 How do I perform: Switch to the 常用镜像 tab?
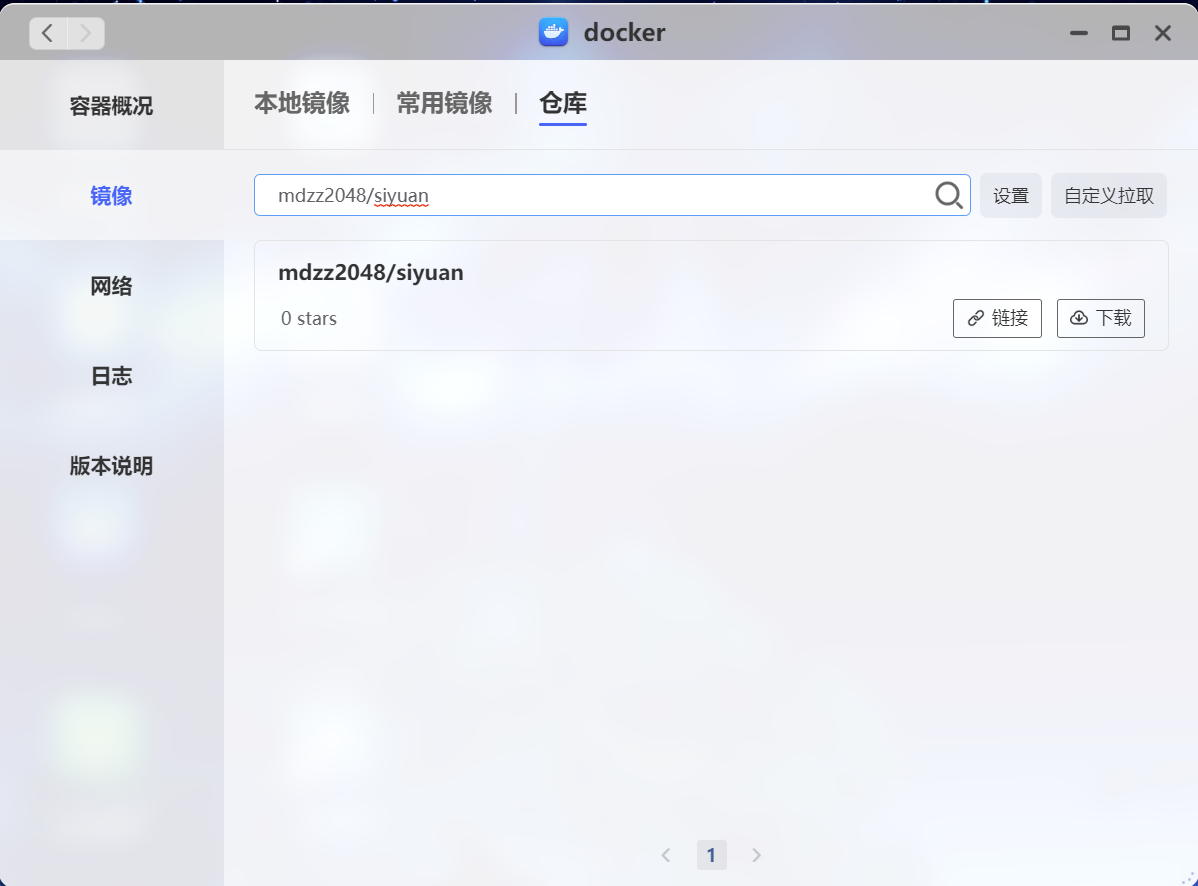tap(445, 103)
